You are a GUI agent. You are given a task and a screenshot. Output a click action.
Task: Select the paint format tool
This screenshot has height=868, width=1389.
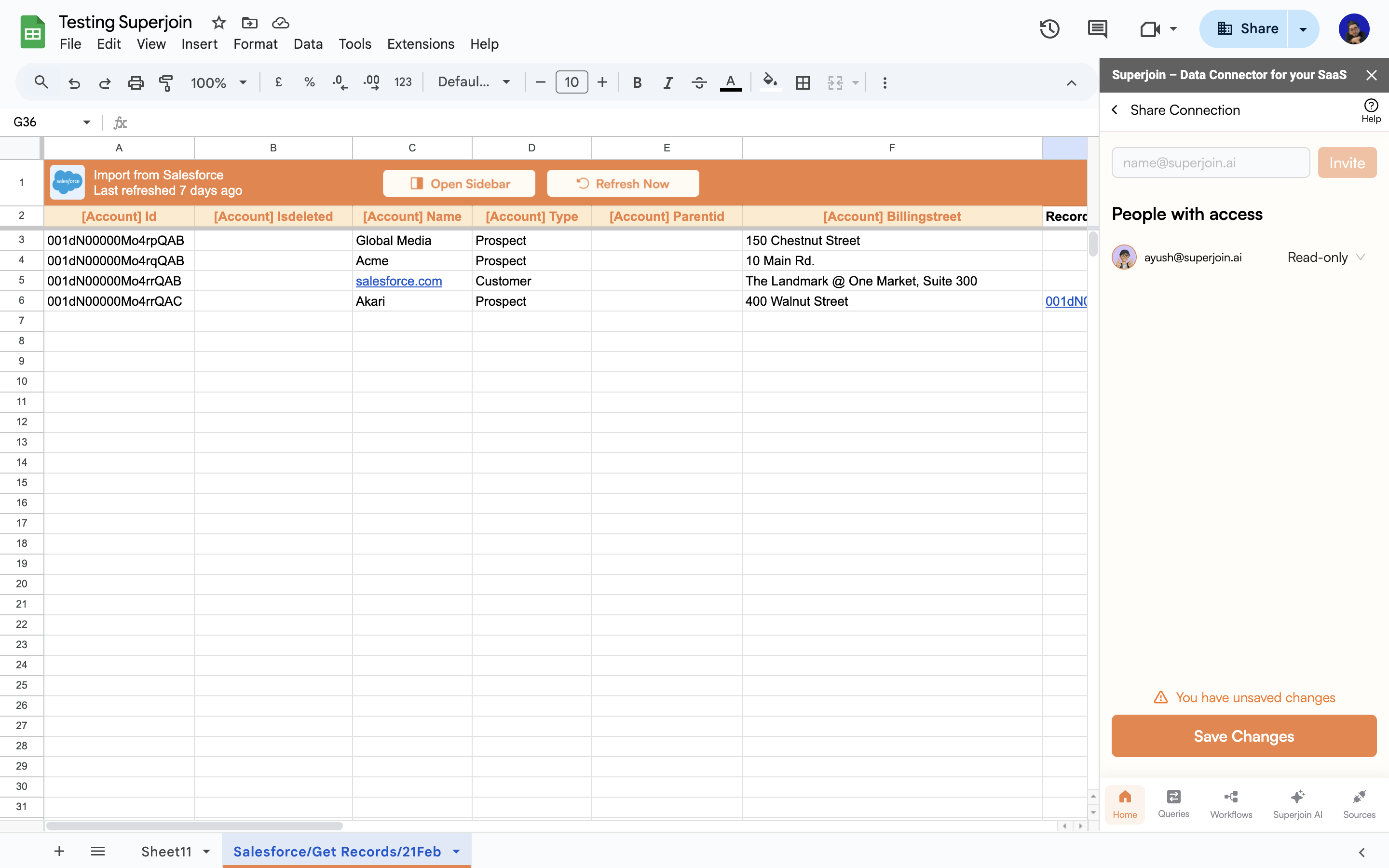(x=166, y=82)
